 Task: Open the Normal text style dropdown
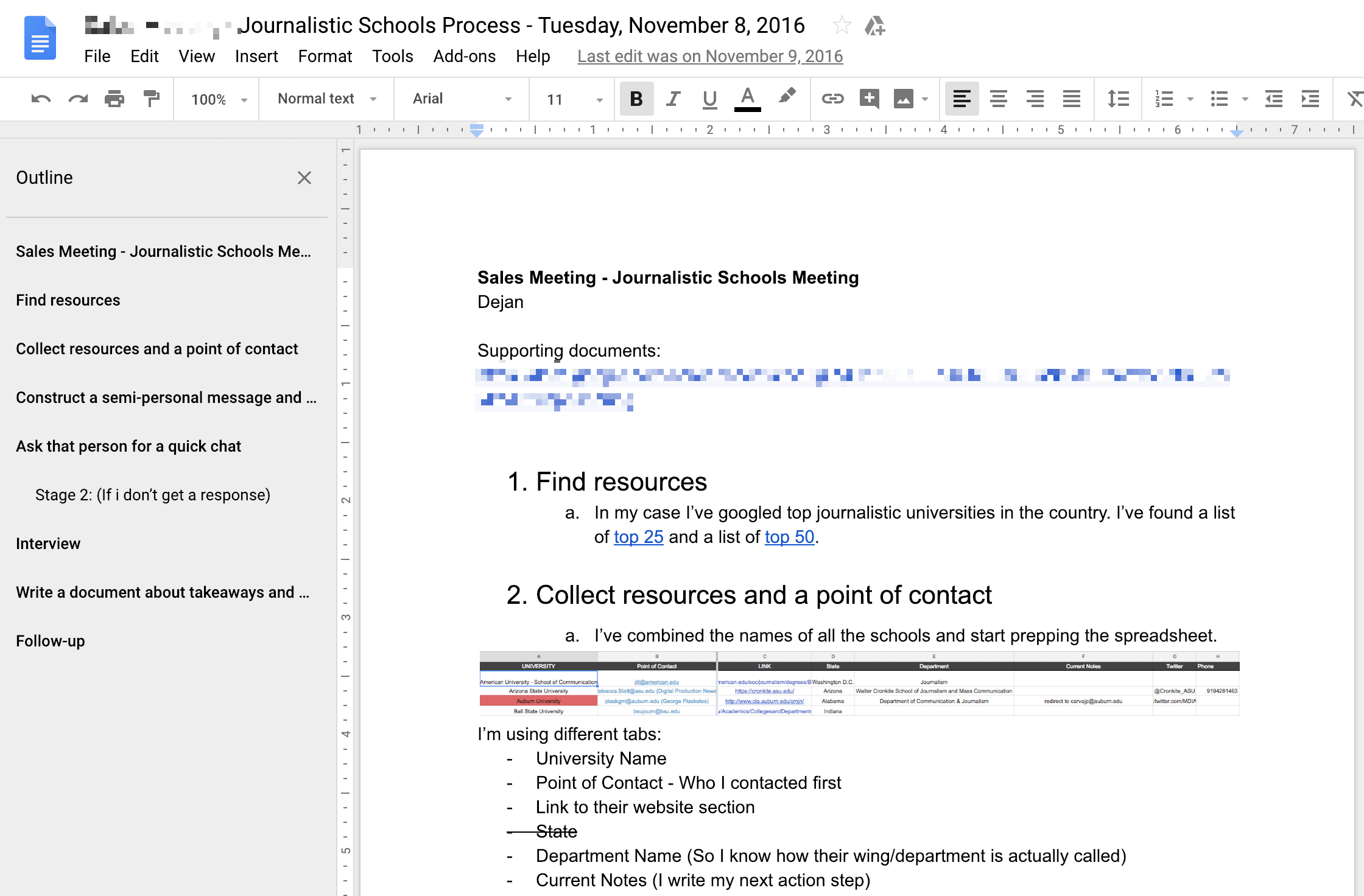click(x=326, y=99)
